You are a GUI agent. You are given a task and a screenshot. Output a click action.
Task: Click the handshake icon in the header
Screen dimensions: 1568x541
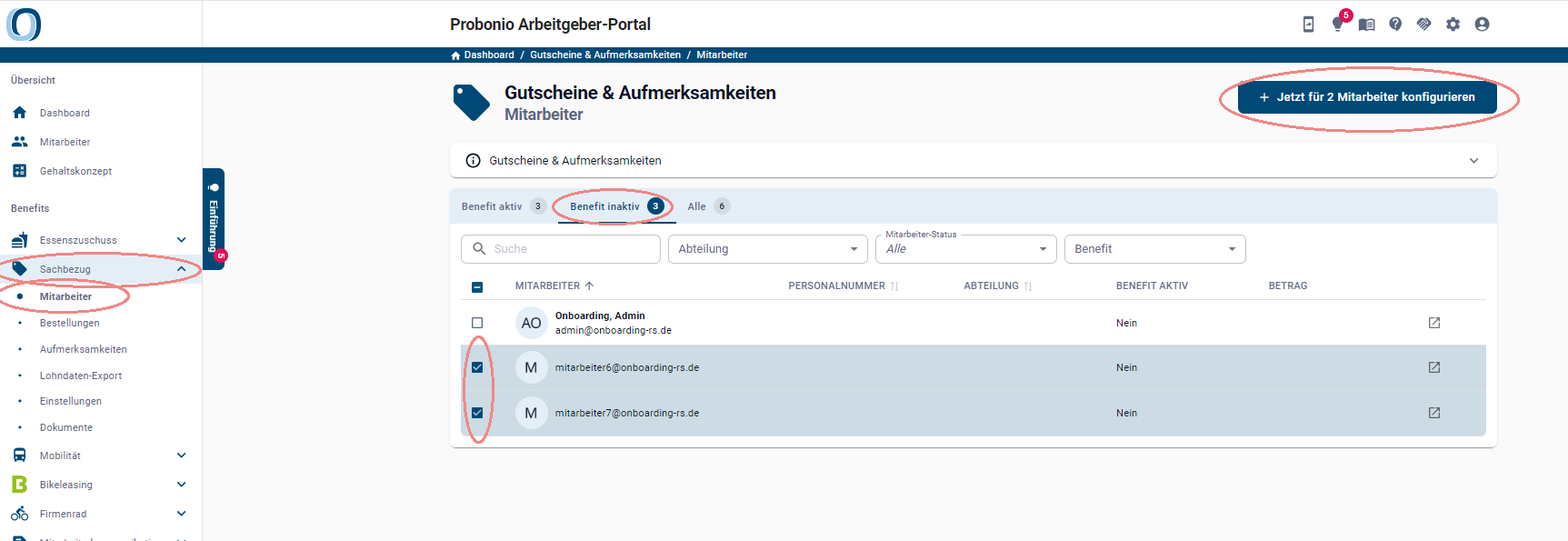[x=1424, y=25]
